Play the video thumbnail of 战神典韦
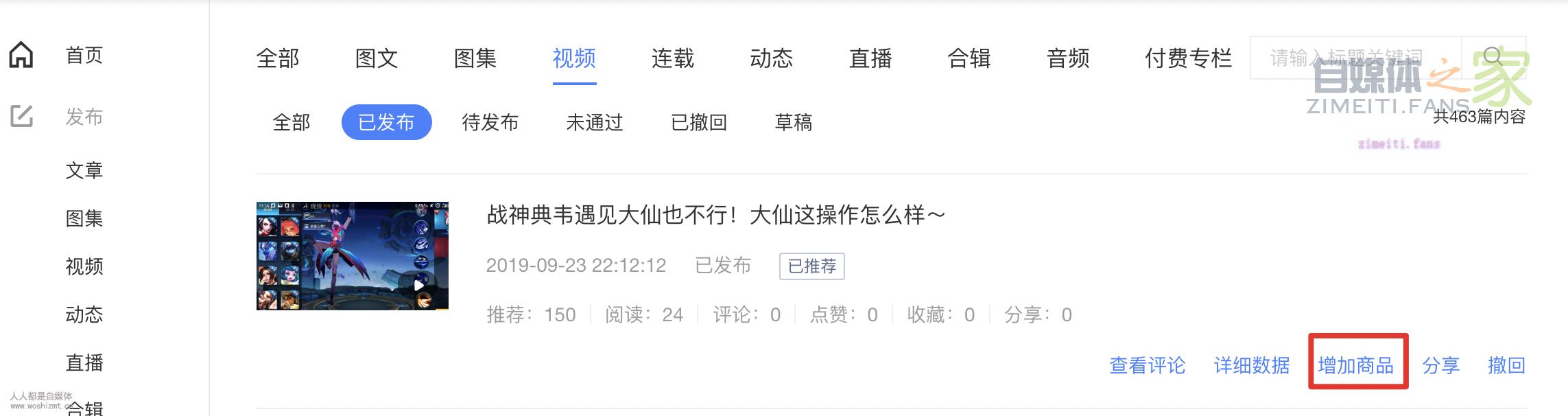 click(353, 256)
